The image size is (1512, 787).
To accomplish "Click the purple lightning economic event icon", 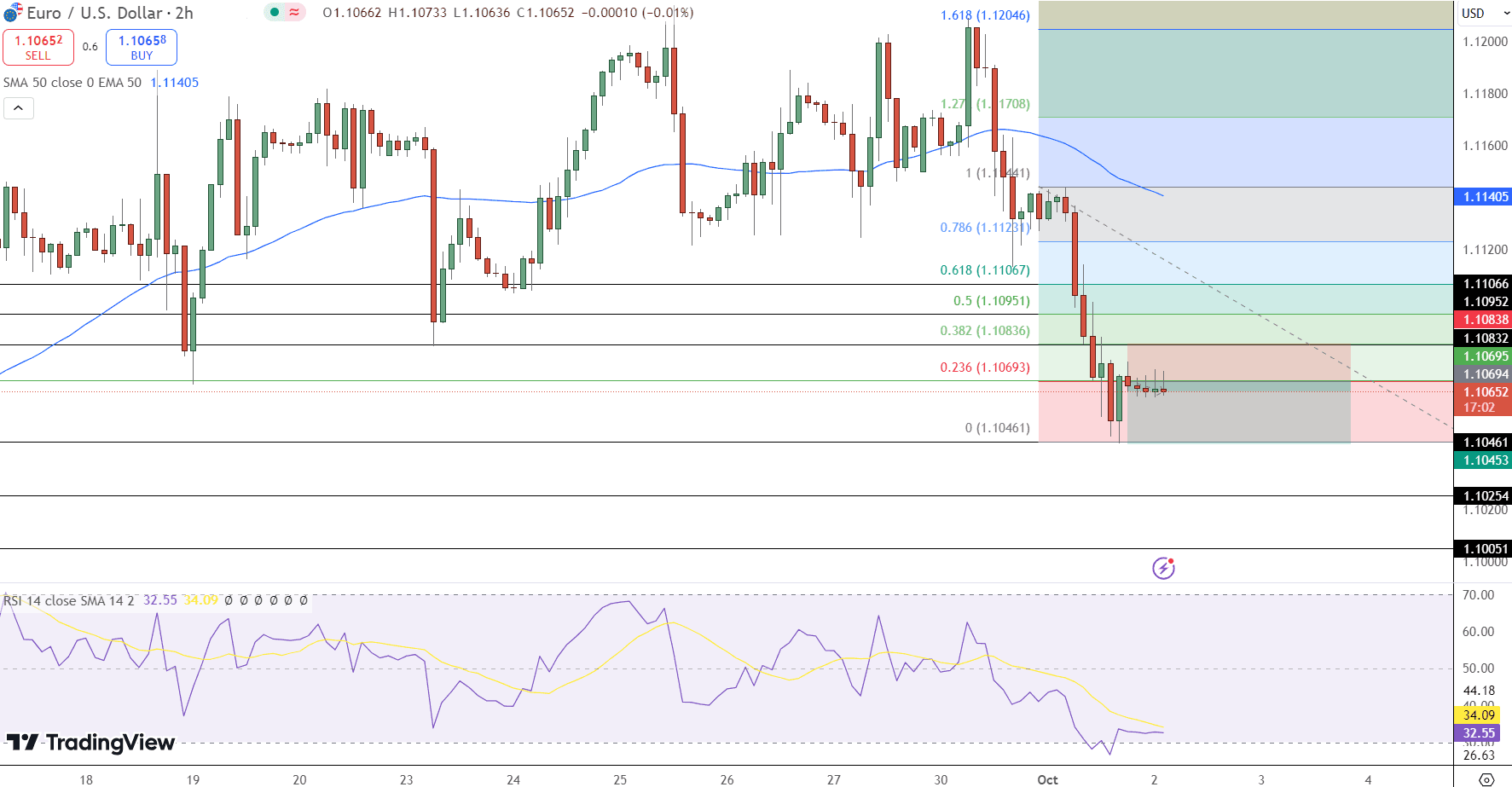I will (x=1163, y=568).
